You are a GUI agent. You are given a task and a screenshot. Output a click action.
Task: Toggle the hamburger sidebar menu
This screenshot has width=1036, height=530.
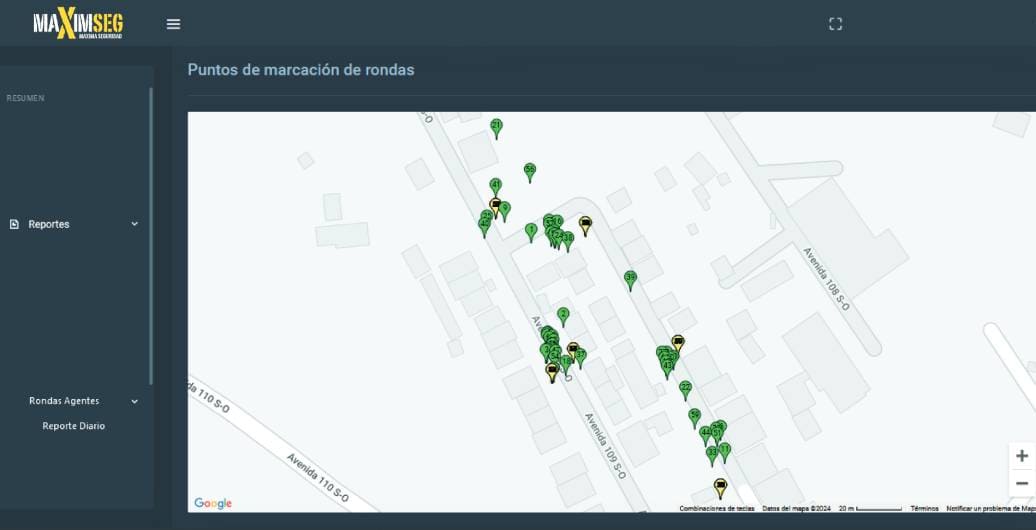pos(173,24)
